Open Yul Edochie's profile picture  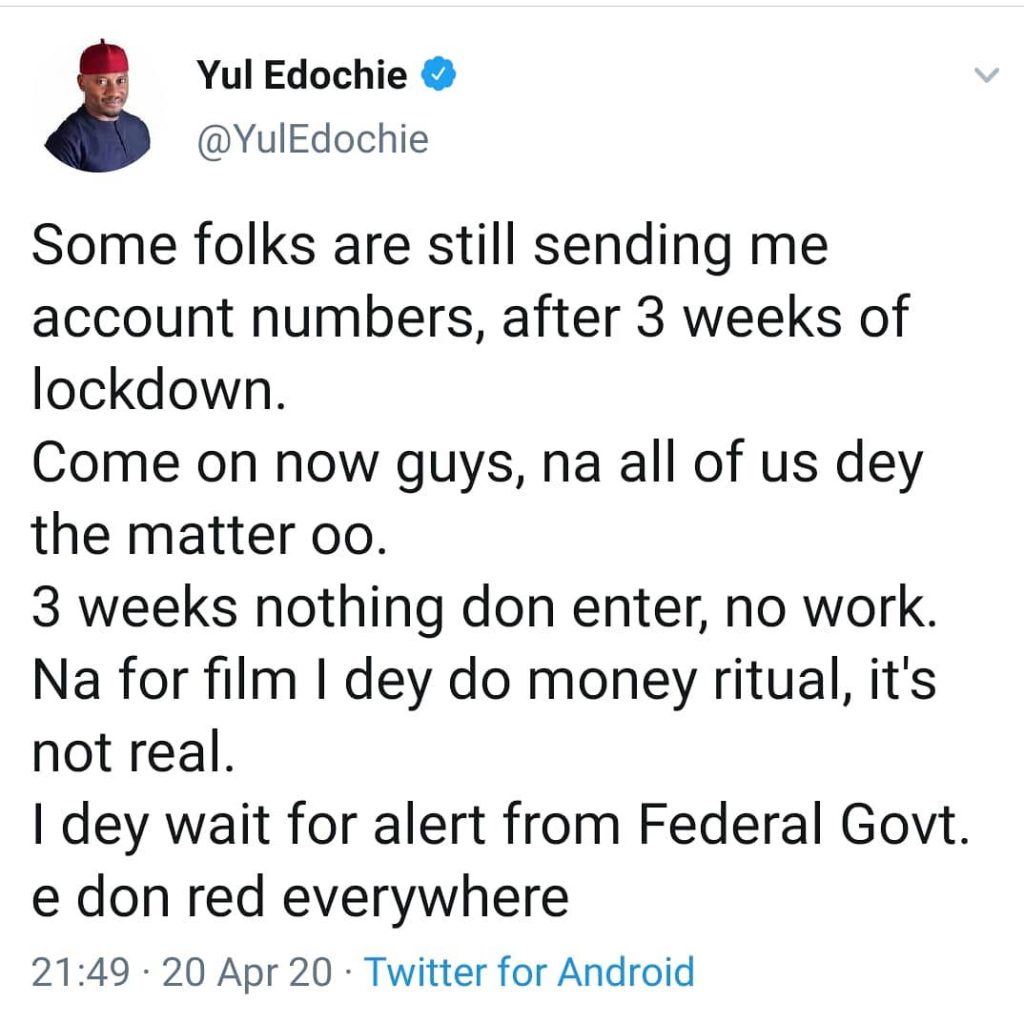click(97, 107)
